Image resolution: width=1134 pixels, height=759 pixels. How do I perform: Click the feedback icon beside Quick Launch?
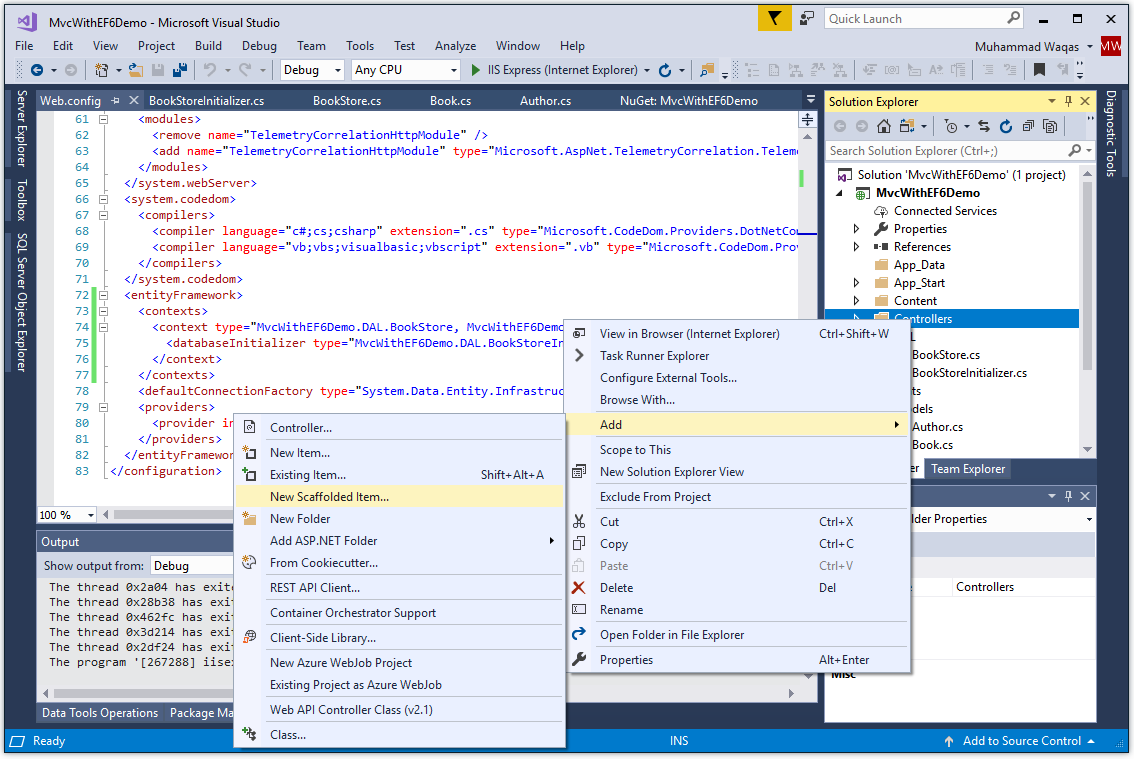[x=807, y=19]
